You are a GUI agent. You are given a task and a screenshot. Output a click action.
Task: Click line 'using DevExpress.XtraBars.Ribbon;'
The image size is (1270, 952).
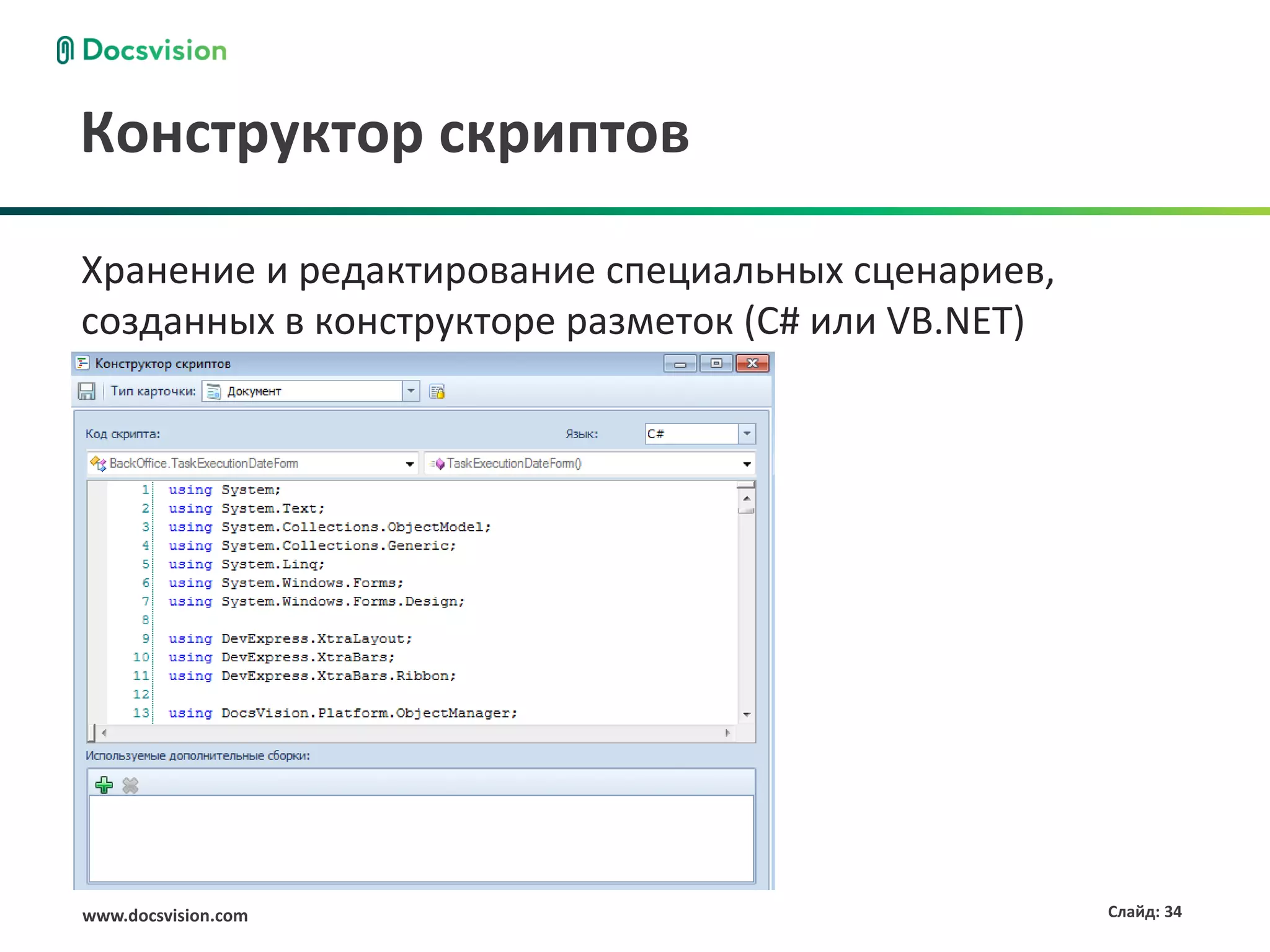coord(312,676)
